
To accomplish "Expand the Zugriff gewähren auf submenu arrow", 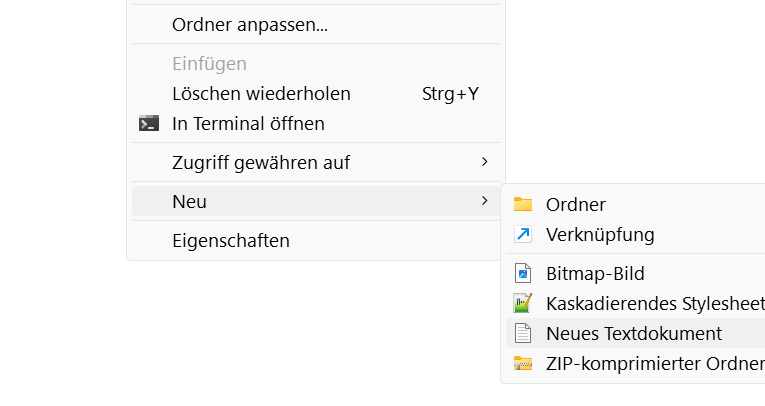I will pos(484,162).
